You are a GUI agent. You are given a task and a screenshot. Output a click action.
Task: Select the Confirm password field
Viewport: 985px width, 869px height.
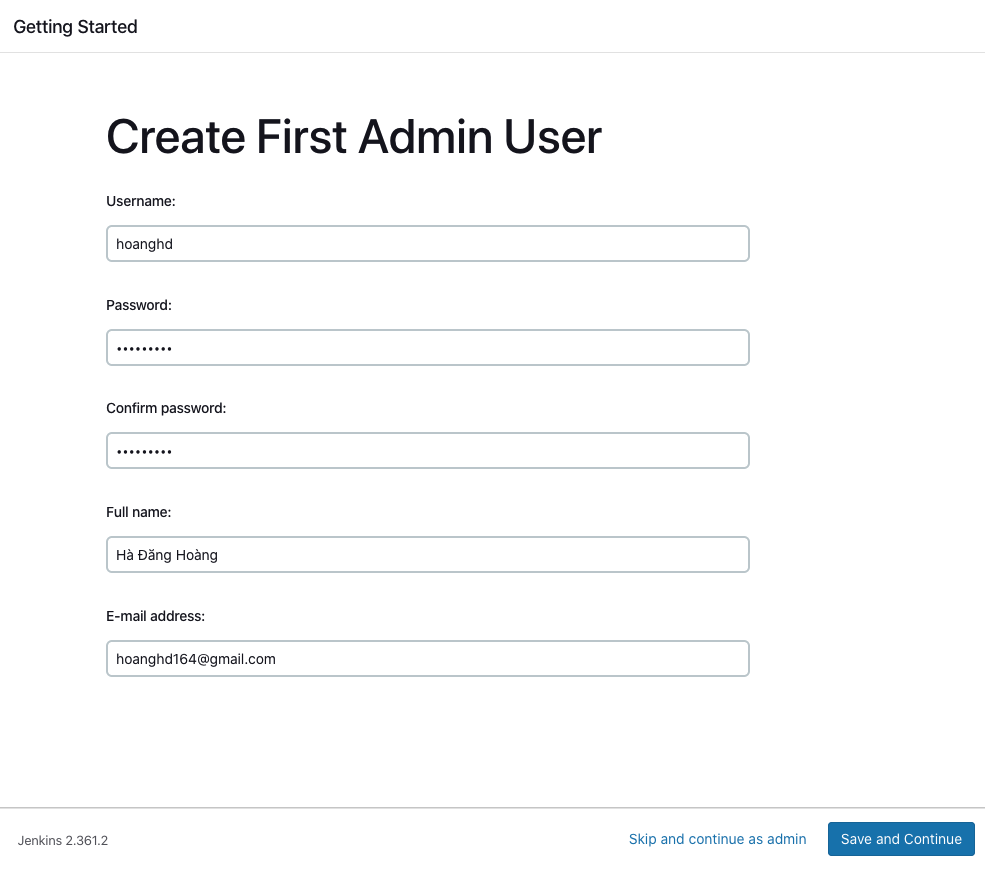(428, 451)
